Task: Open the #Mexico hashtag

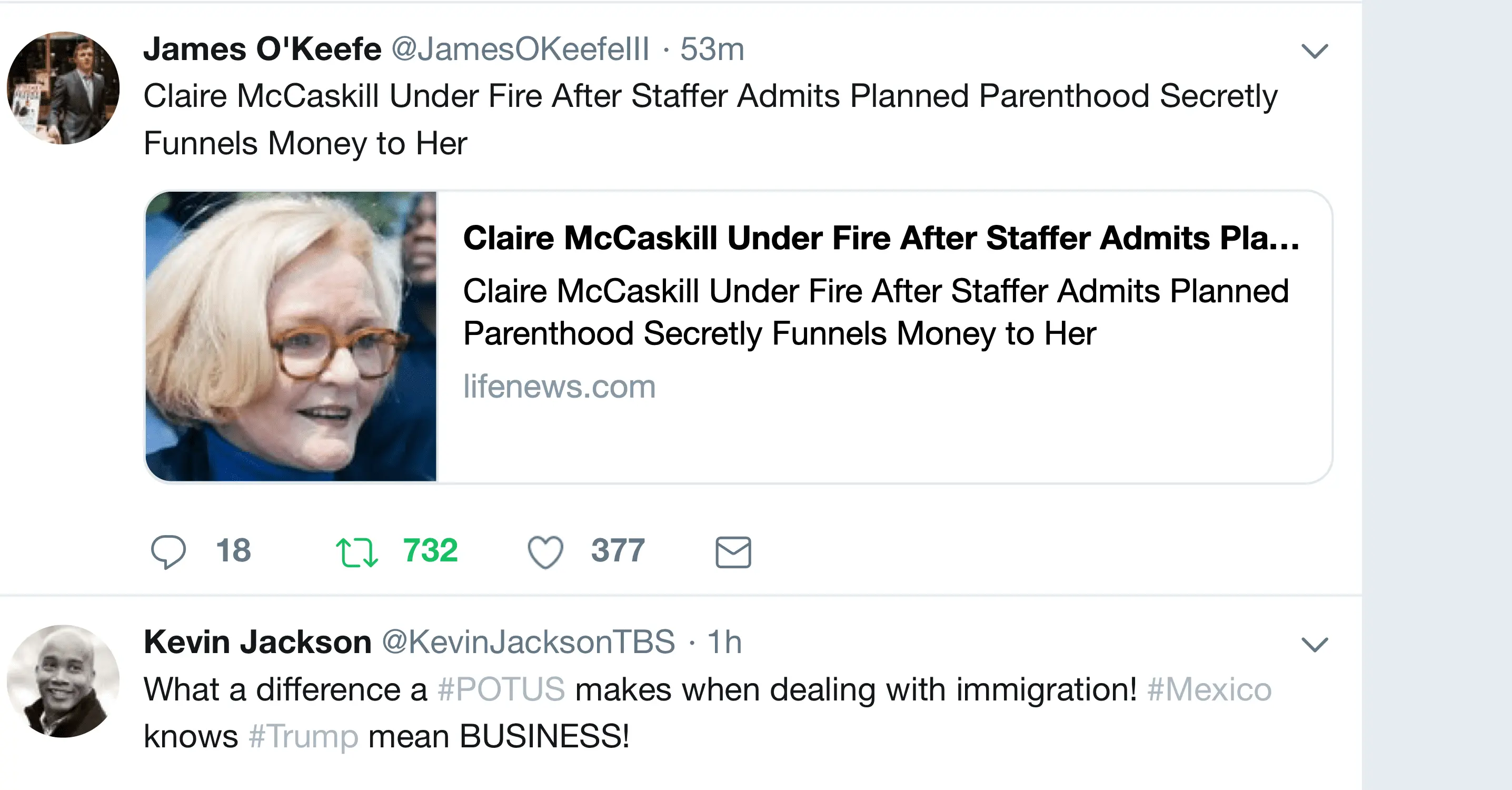Action: (1209, 689)
